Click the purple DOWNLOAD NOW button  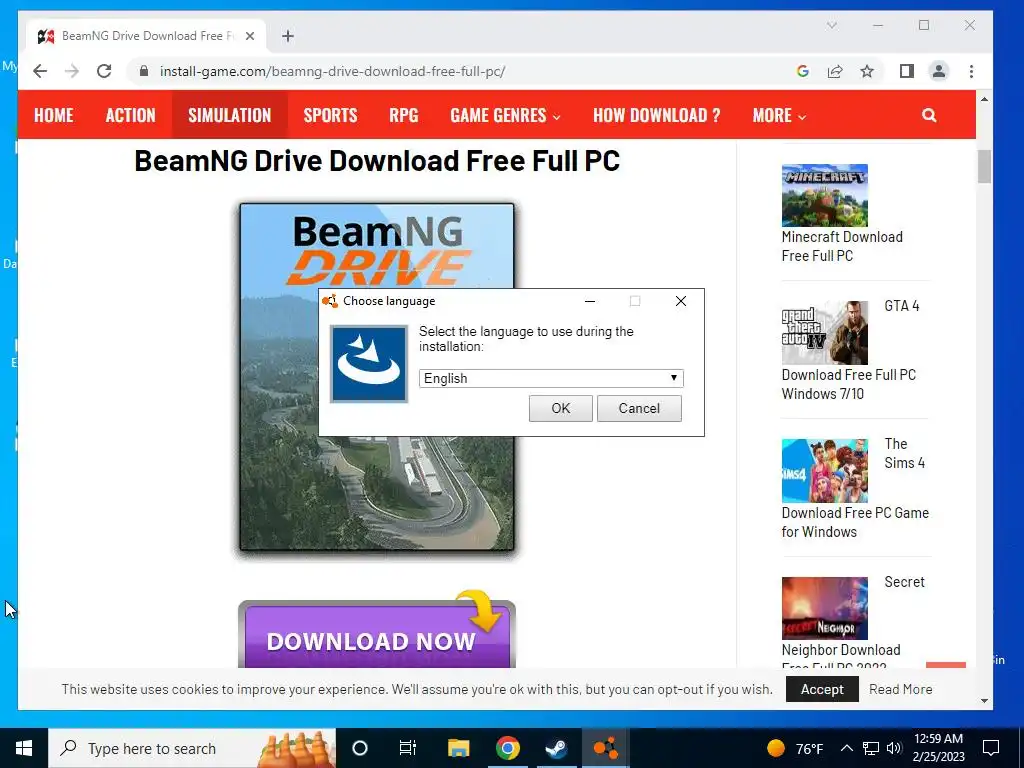[x=377, y=635]
